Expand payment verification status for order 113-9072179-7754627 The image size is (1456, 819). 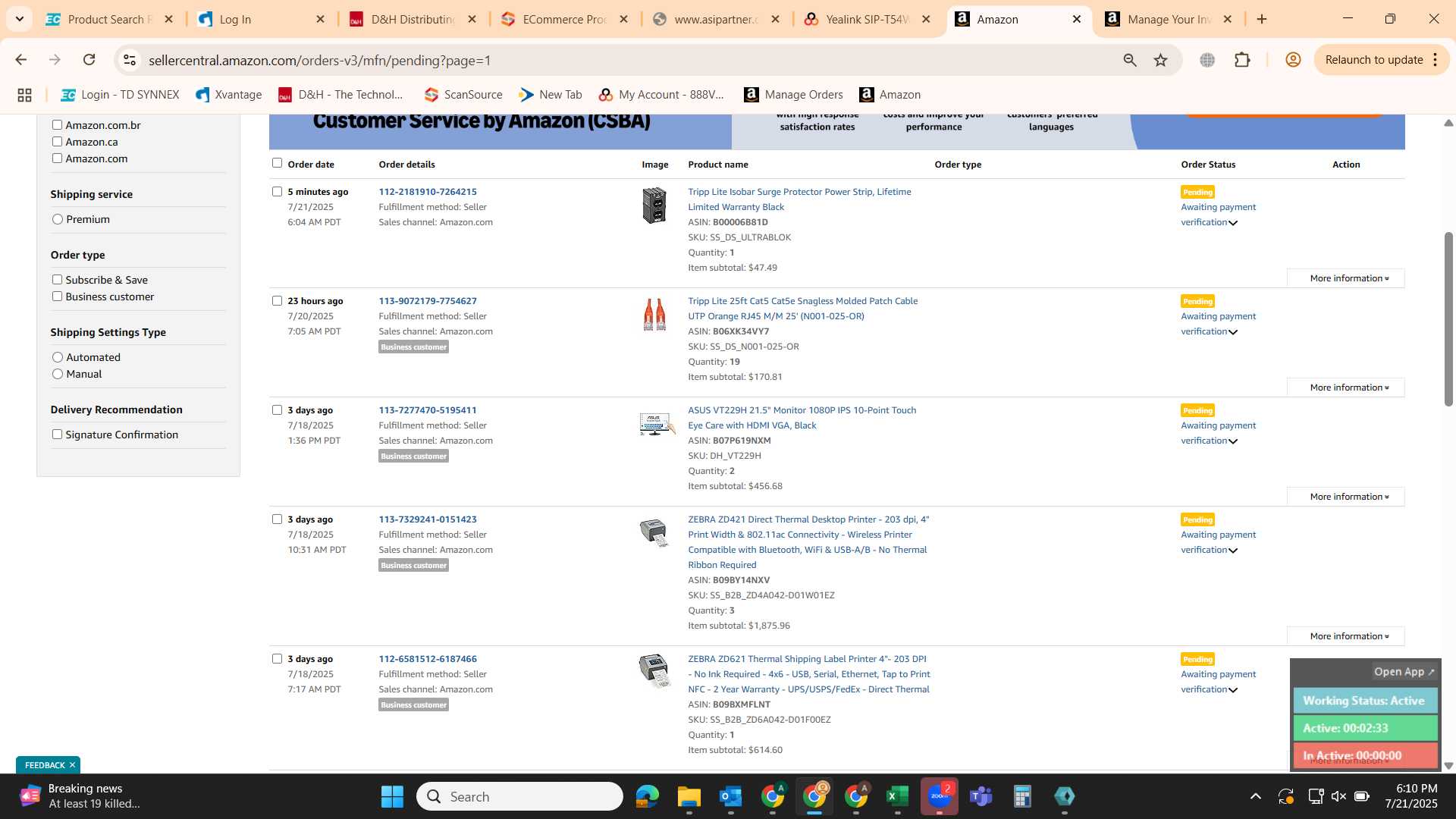[x=1233, y=332]
